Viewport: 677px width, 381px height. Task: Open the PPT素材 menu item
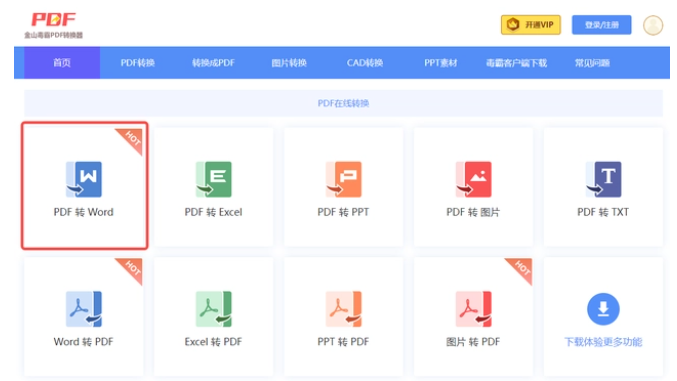click(440, 63)
